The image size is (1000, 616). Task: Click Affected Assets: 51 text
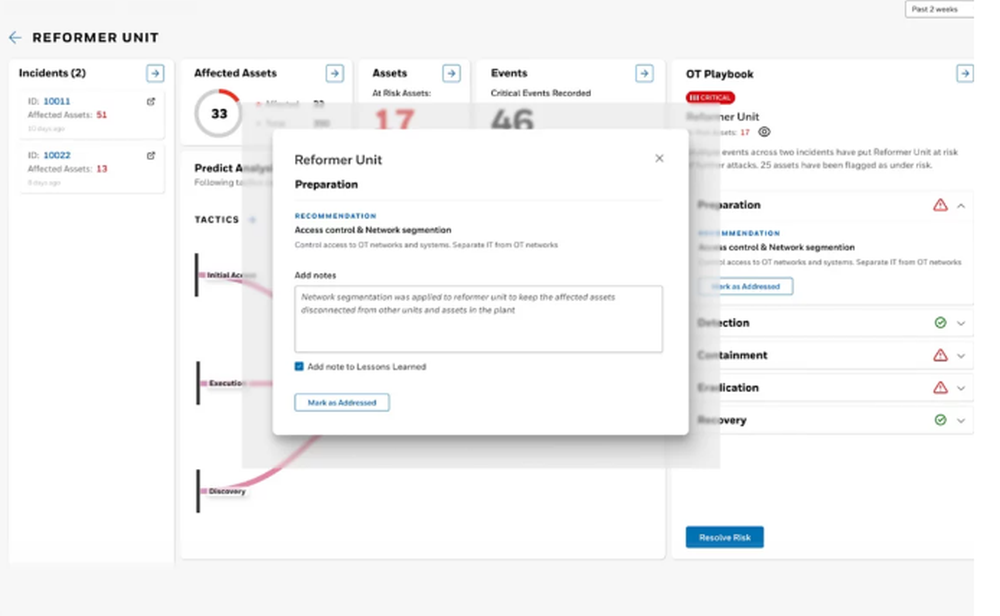point(67,115)
